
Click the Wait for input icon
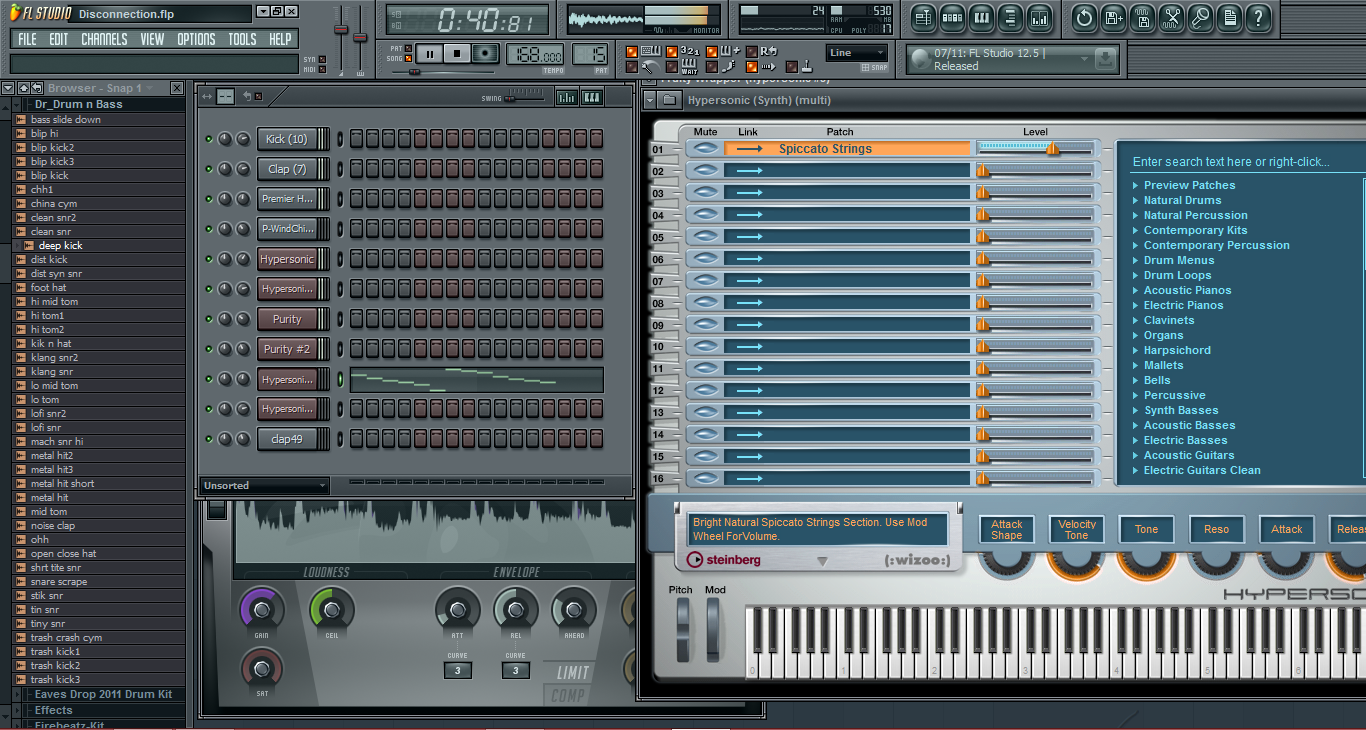click(x=690, y=67)
